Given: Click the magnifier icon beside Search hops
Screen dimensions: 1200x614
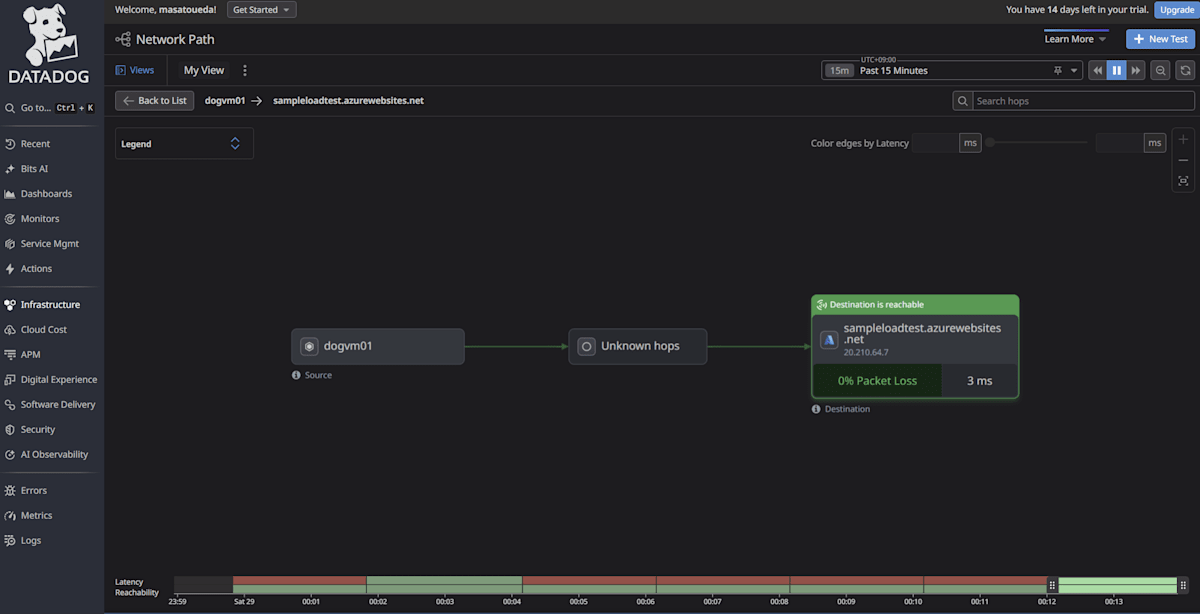Looking at the screenshot, I should click(x=963, y=101).
